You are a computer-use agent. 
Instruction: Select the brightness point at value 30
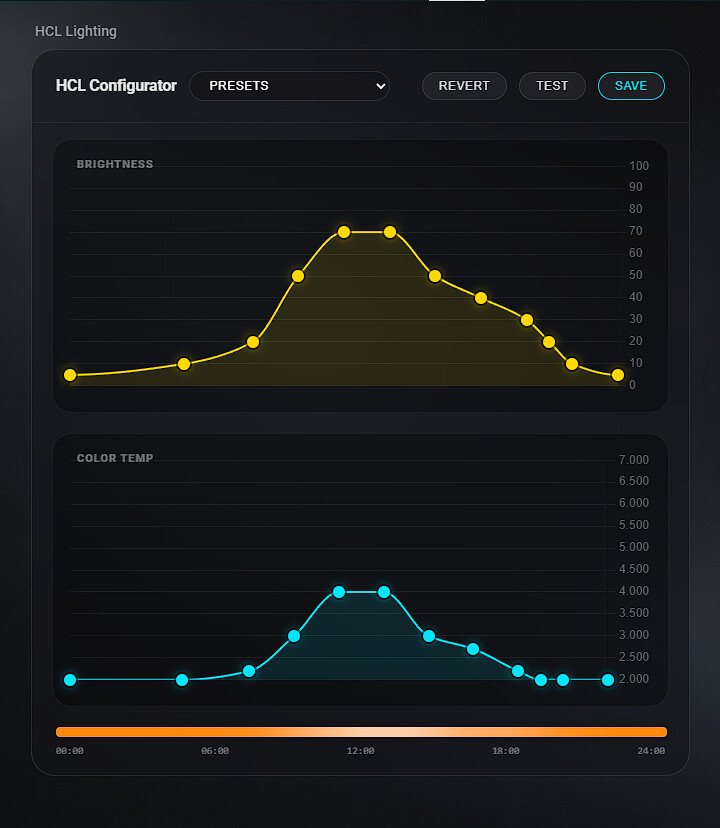click(x=527, y=320)
